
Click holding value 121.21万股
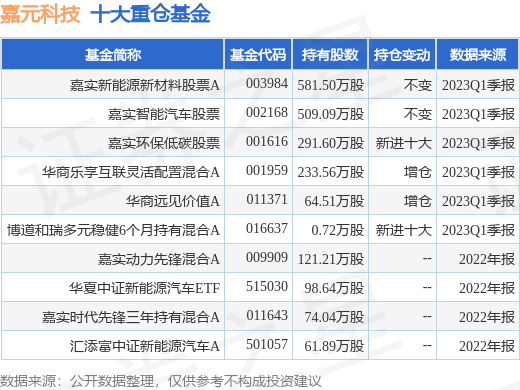(x=331, y=259)
